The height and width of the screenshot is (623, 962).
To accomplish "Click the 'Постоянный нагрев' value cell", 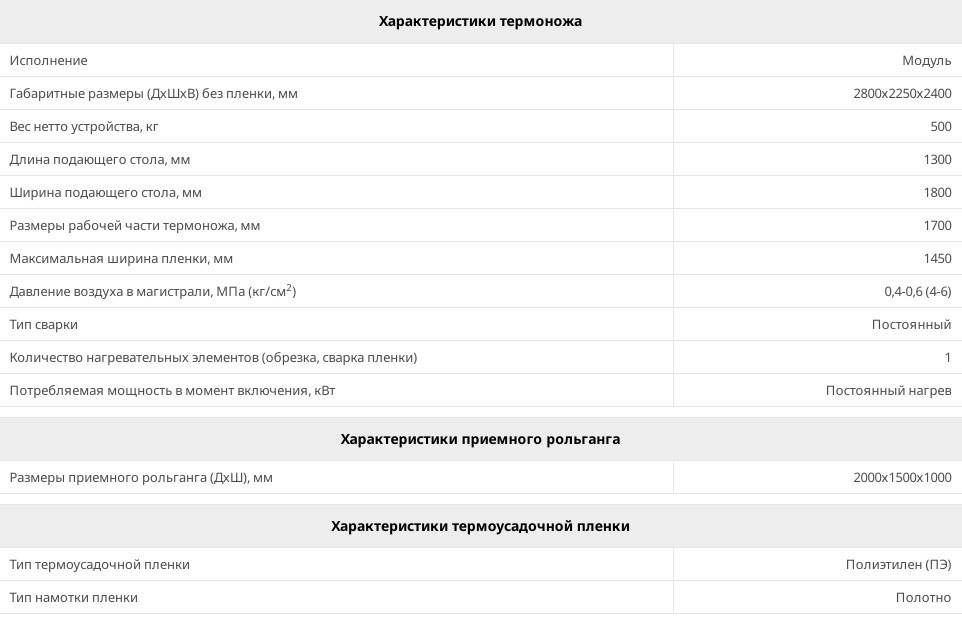I will pos(888,391).
